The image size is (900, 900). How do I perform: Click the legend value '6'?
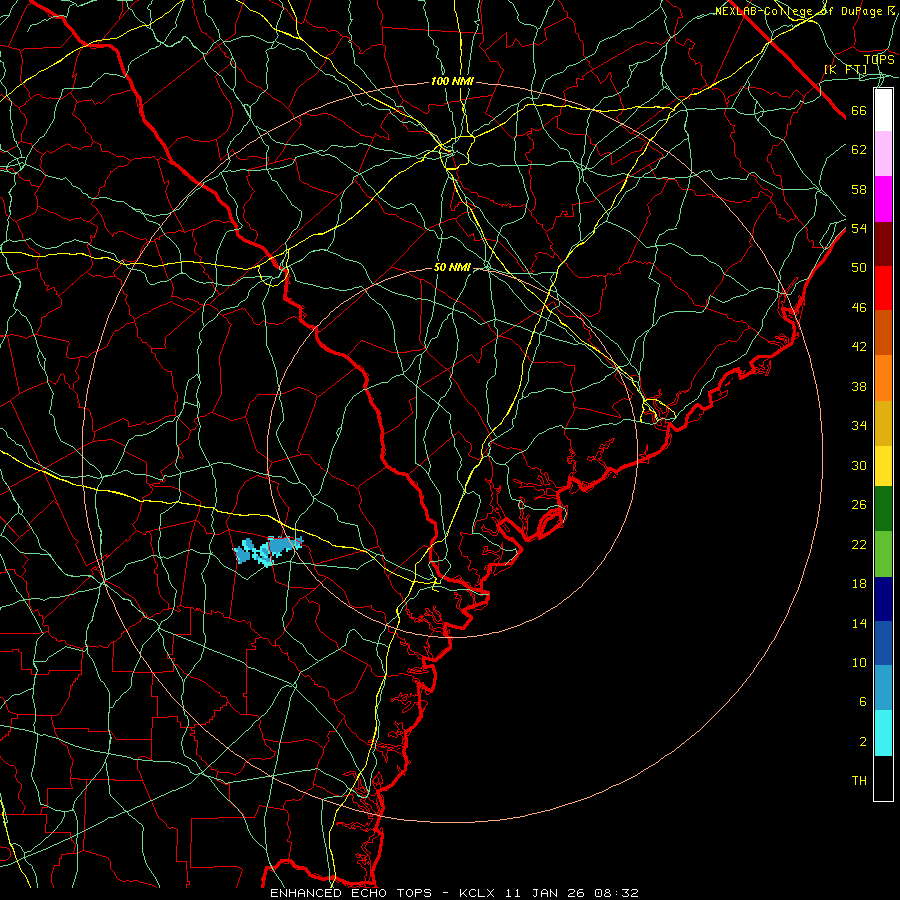tap(862, 702)
